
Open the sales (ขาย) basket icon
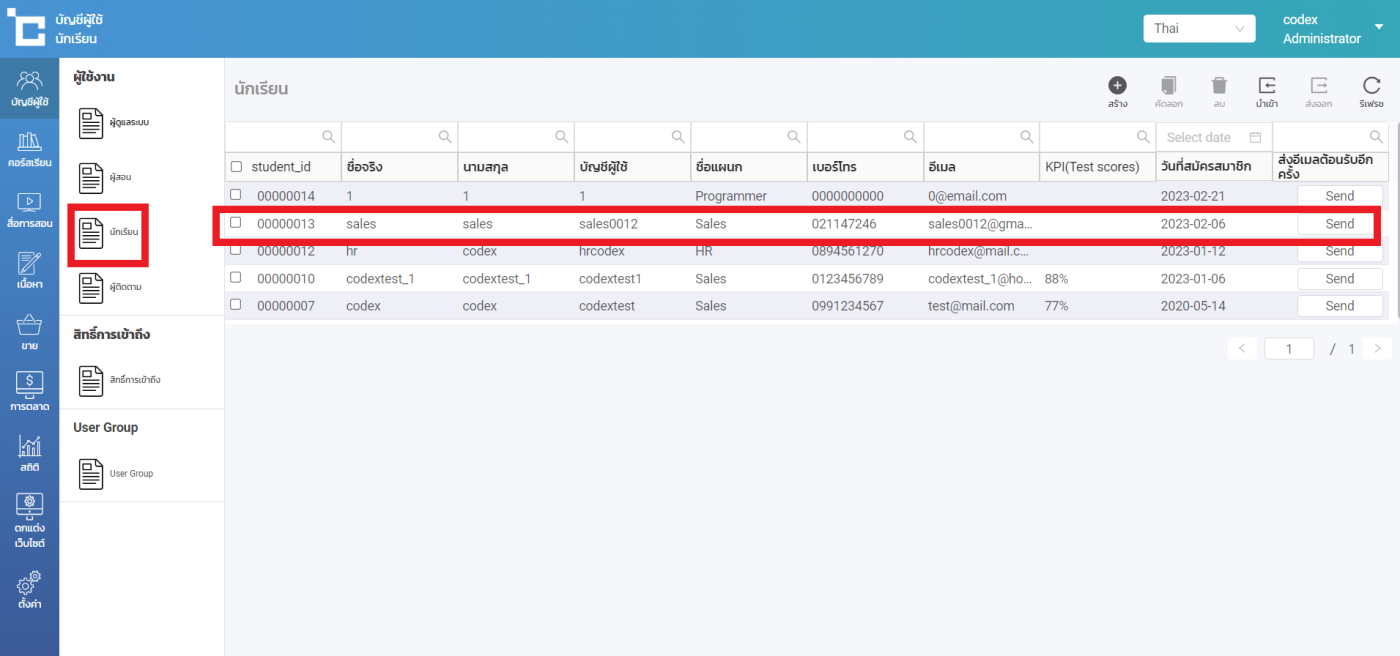(29, 331)
